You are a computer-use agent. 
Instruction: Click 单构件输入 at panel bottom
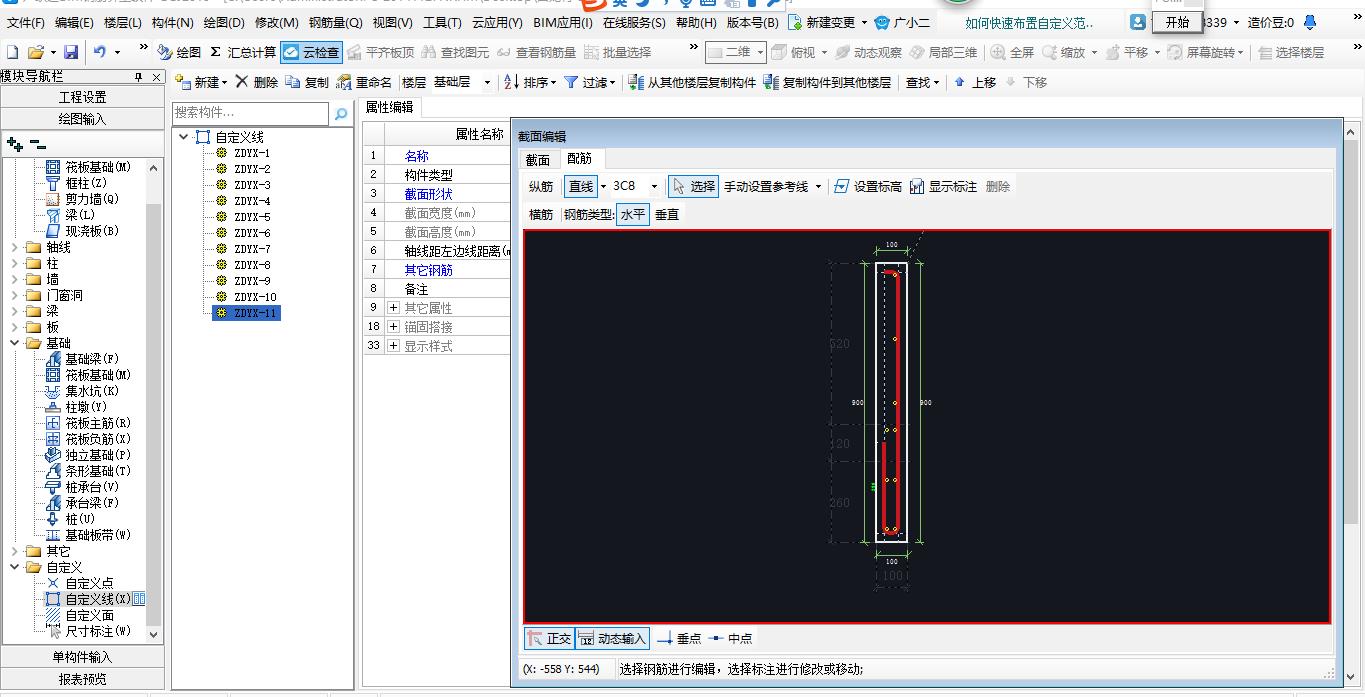[x=82, y=657]
